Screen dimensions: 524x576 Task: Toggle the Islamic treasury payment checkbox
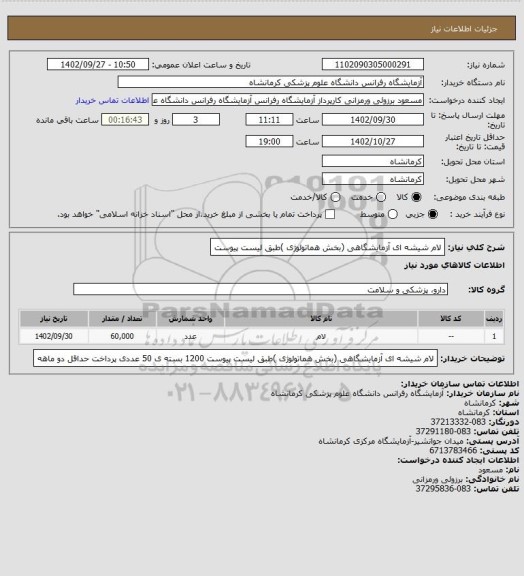point(330,214)
